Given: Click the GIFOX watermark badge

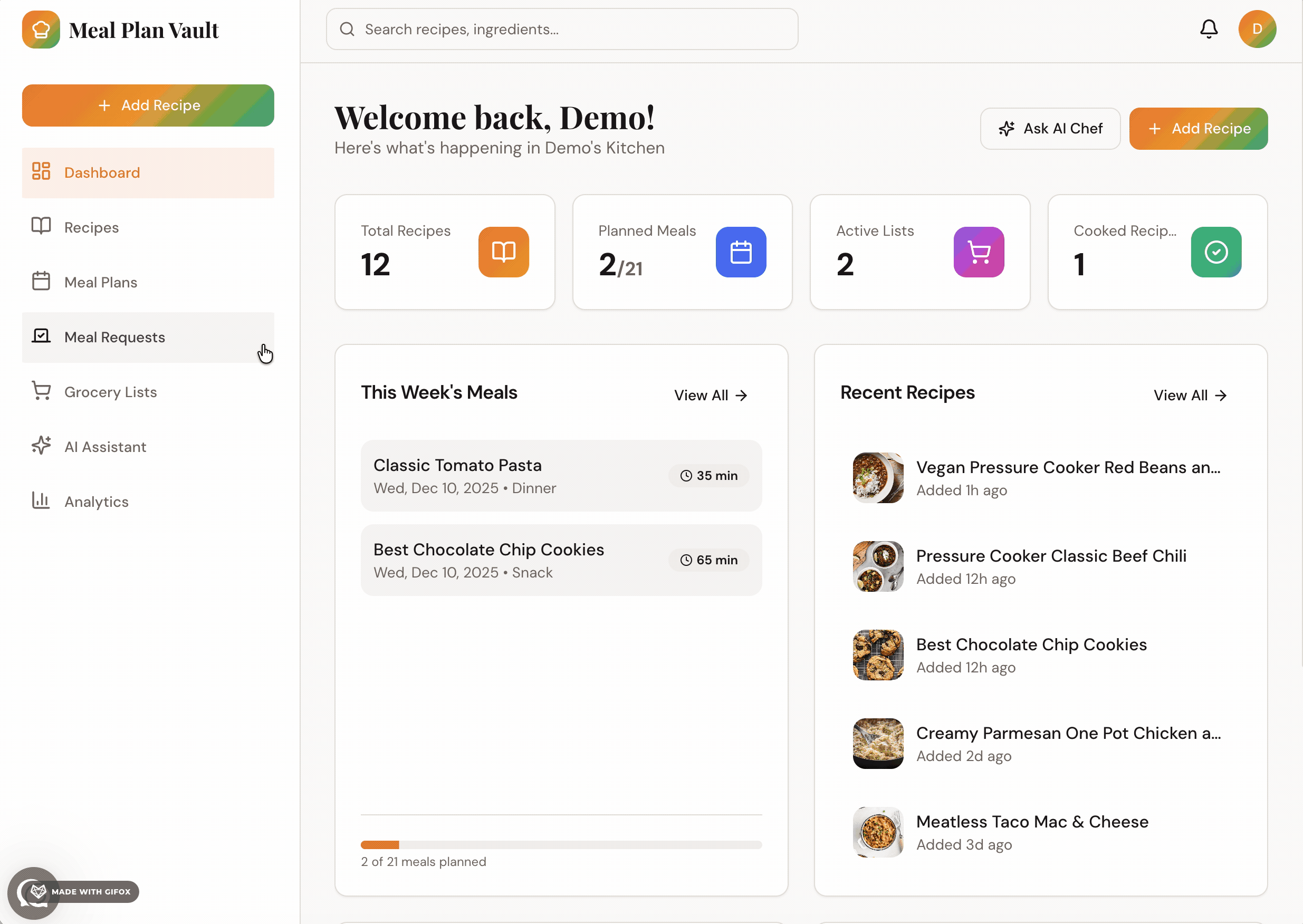Looking at the screenshot, I should pos(74,892).
